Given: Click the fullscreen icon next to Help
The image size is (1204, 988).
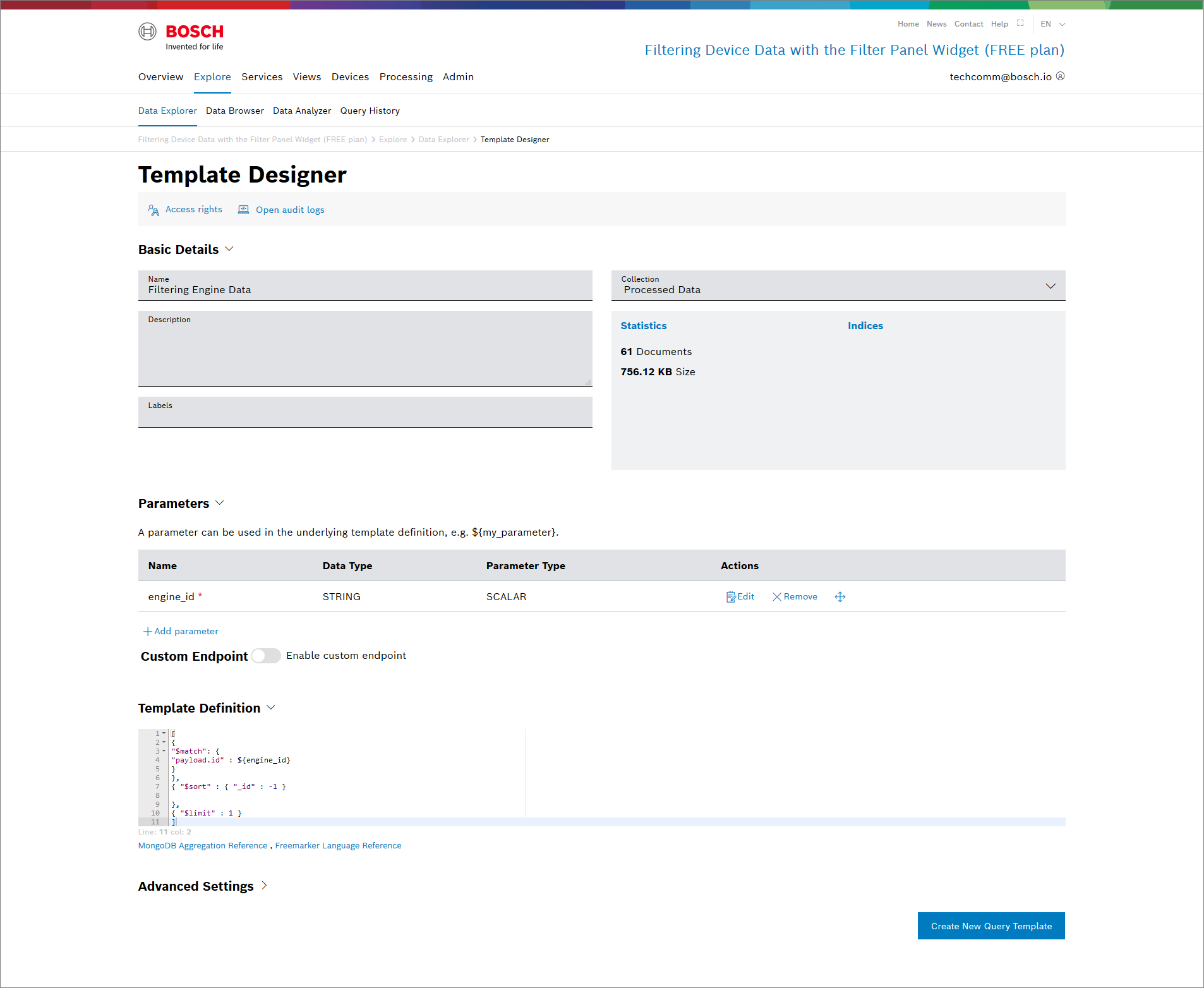Looking at the screenshot, I should [1020, 23].
